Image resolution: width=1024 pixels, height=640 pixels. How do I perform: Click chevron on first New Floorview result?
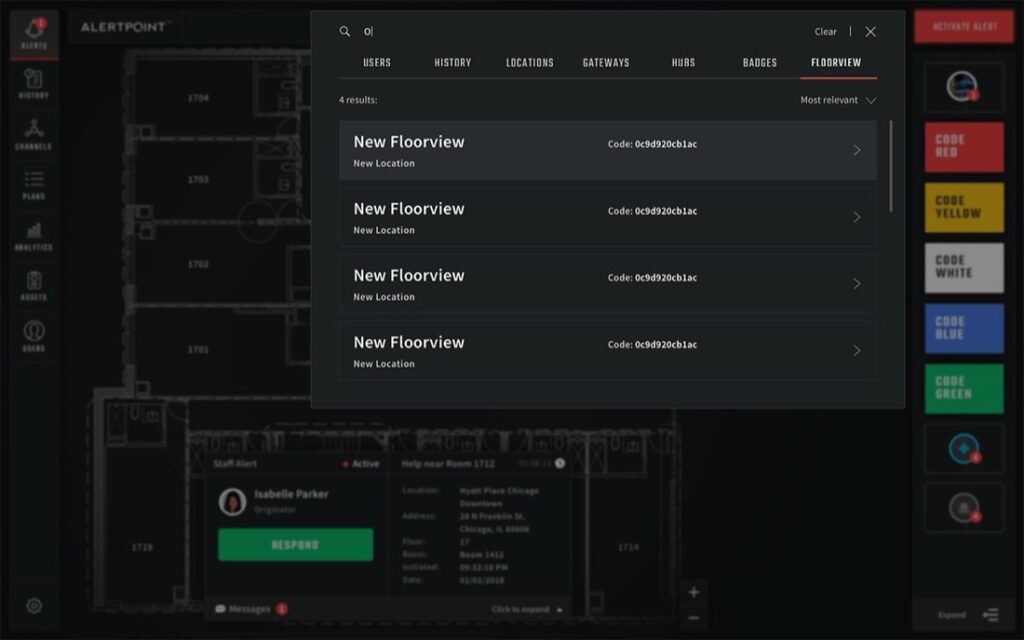(x=857, y=150)
